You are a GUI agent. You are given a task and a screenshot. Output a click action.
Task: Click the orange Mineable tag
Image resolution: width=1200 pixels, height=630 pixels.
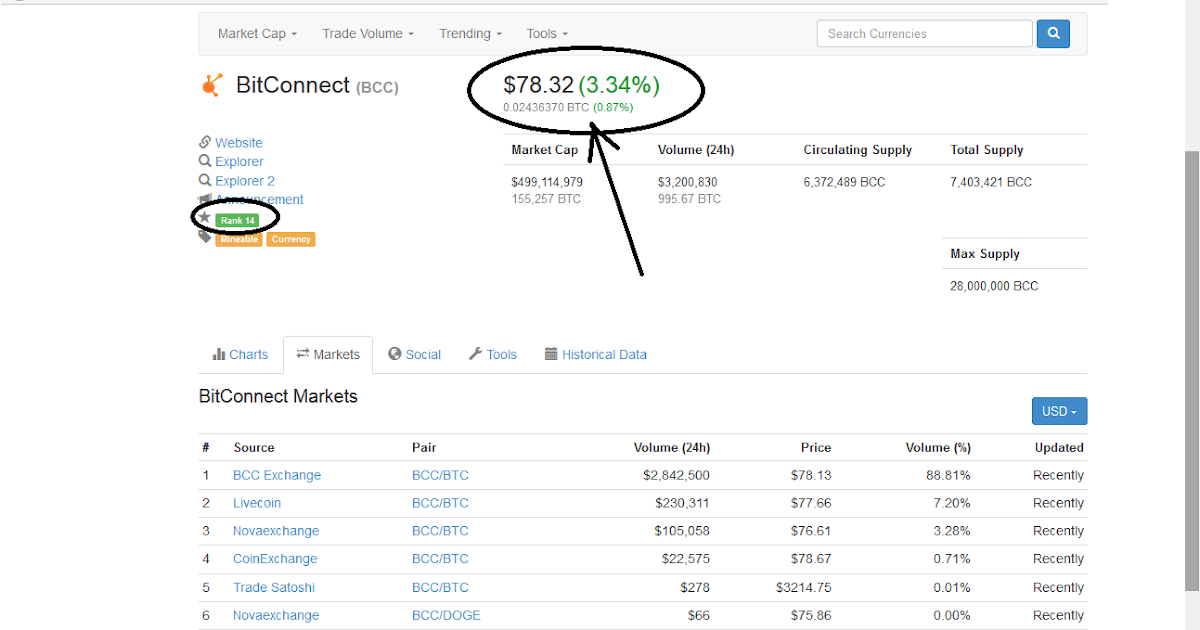[238, 239]
